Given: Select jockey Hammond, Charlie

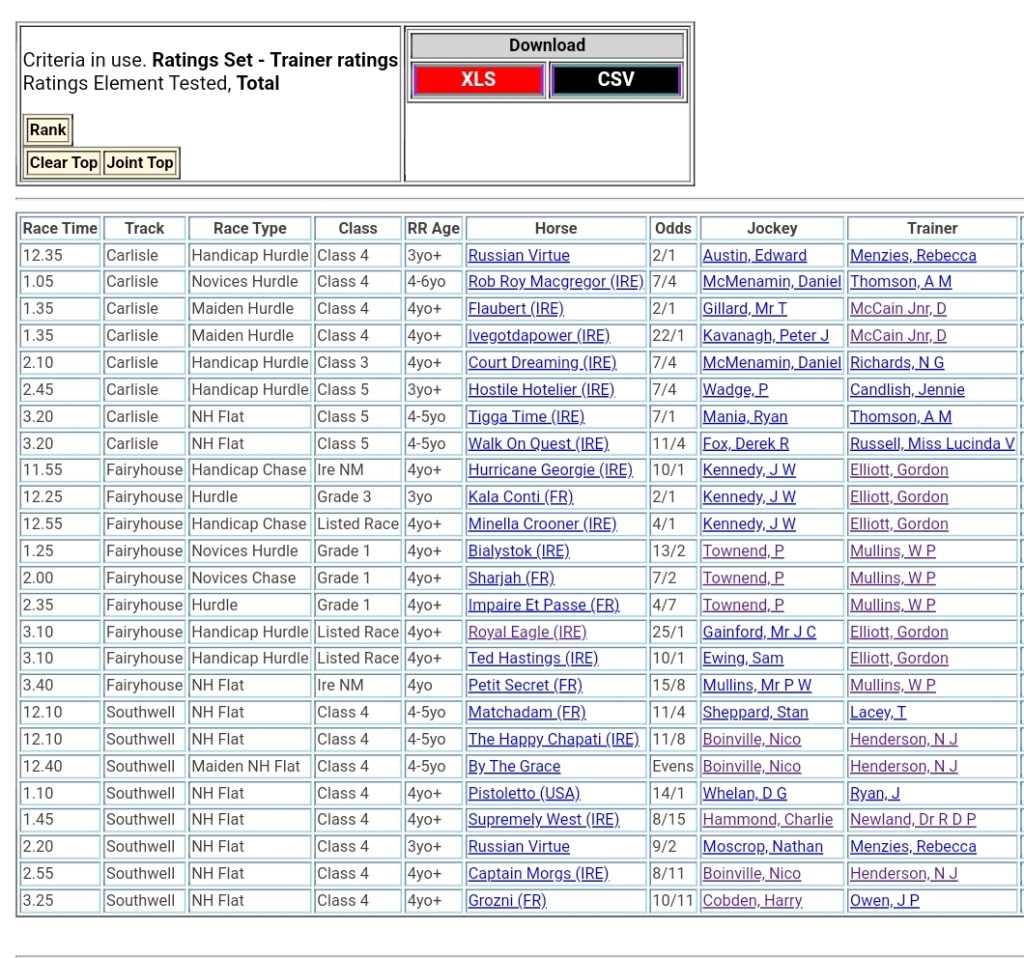Looking at the screenshot, I should point(767,820).
